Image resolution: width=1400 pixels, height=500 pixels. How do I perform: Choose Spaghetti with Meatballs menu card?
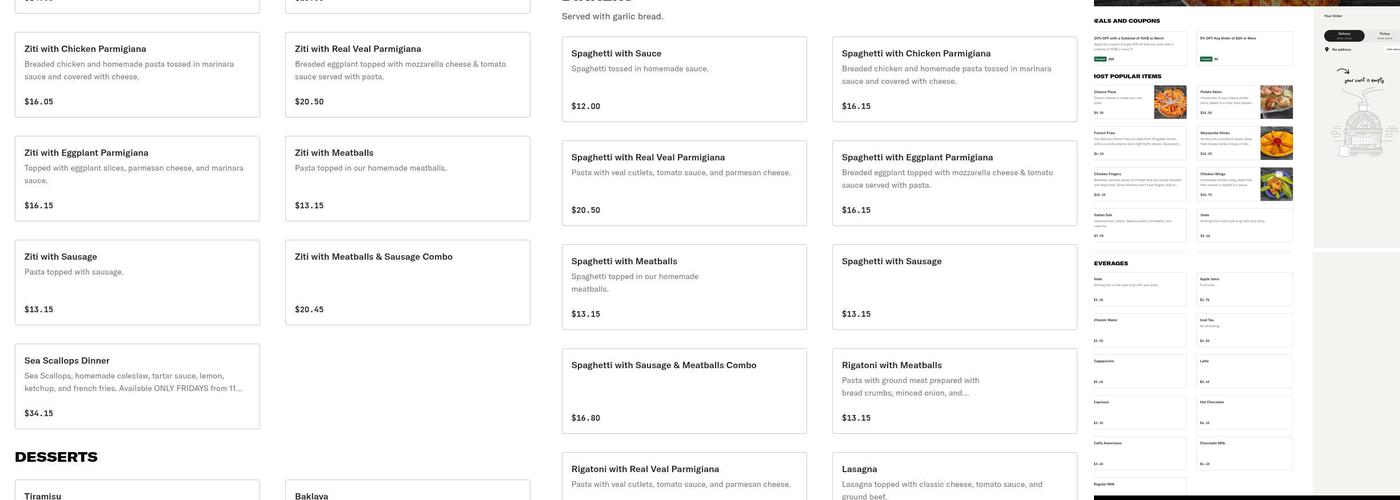coord(684,287)
